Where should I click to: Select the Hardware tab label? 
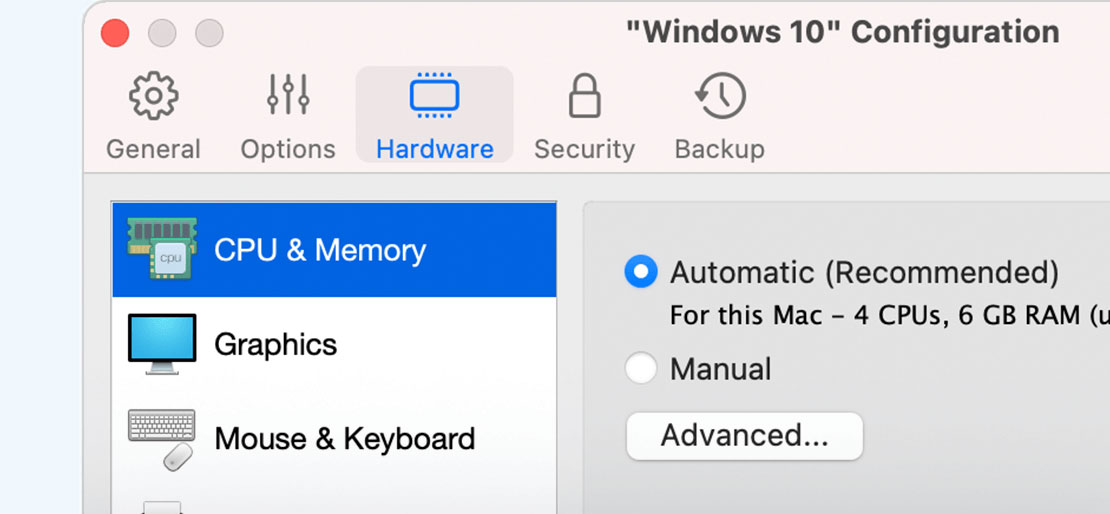pyautogui.click(x=435, y=149)
